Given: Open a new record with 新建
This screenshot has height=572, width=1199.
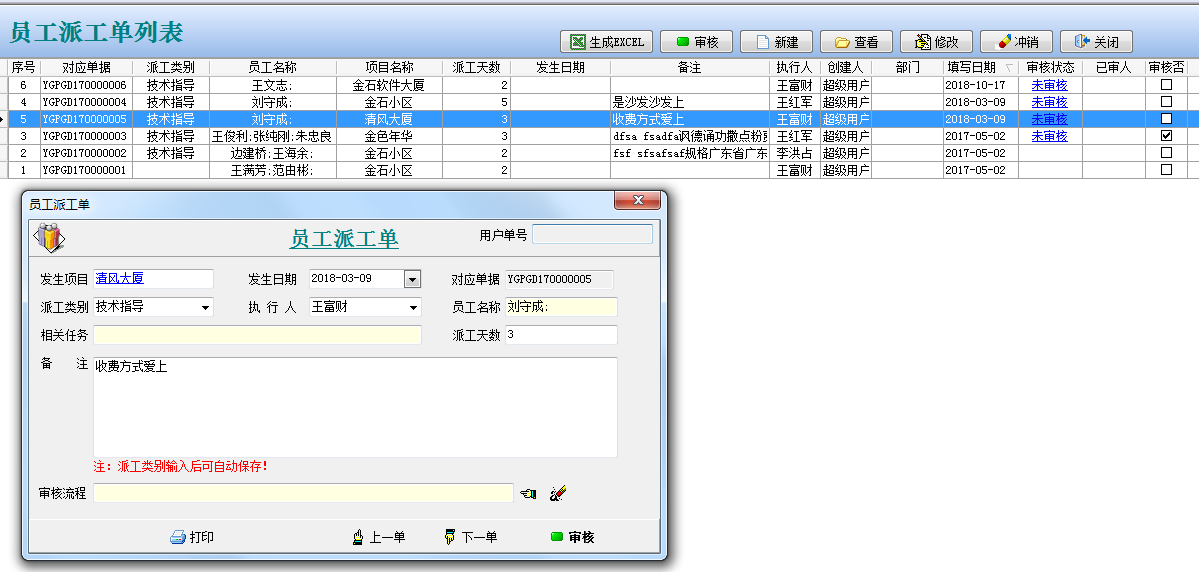Looking at the screenshot, I should pyautogui.click(x=777, y=42).
